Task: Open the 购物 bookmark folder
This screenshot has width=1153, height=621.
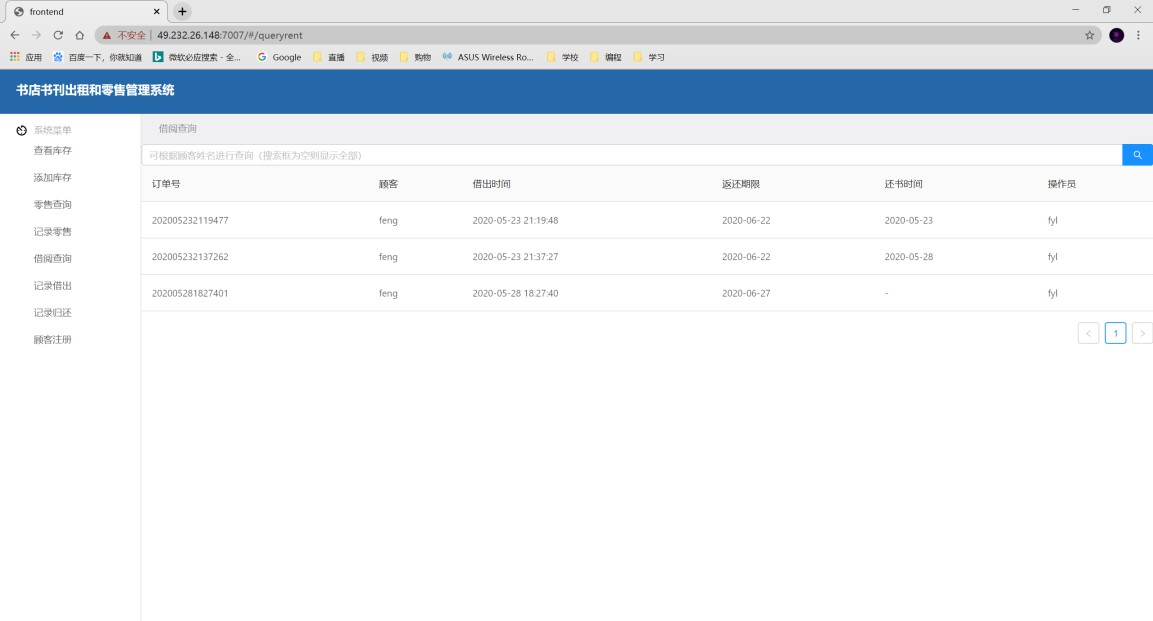Action: [x=415, y=57]
